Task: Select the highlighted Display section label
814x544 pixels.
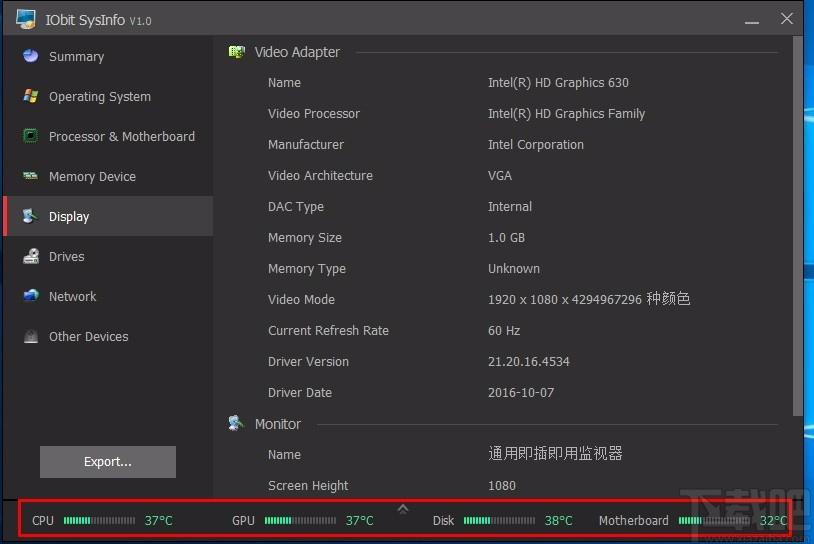Action: coord(69,216)
